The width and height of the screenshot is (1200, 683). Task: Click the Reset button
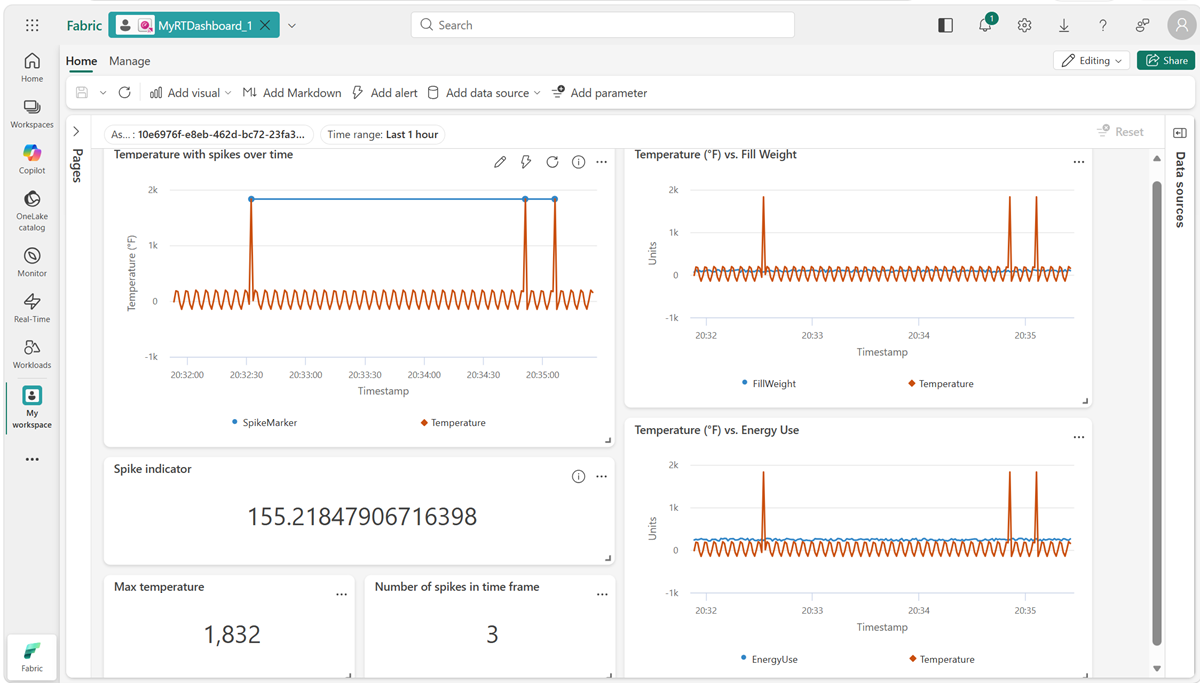point(1120,132)
